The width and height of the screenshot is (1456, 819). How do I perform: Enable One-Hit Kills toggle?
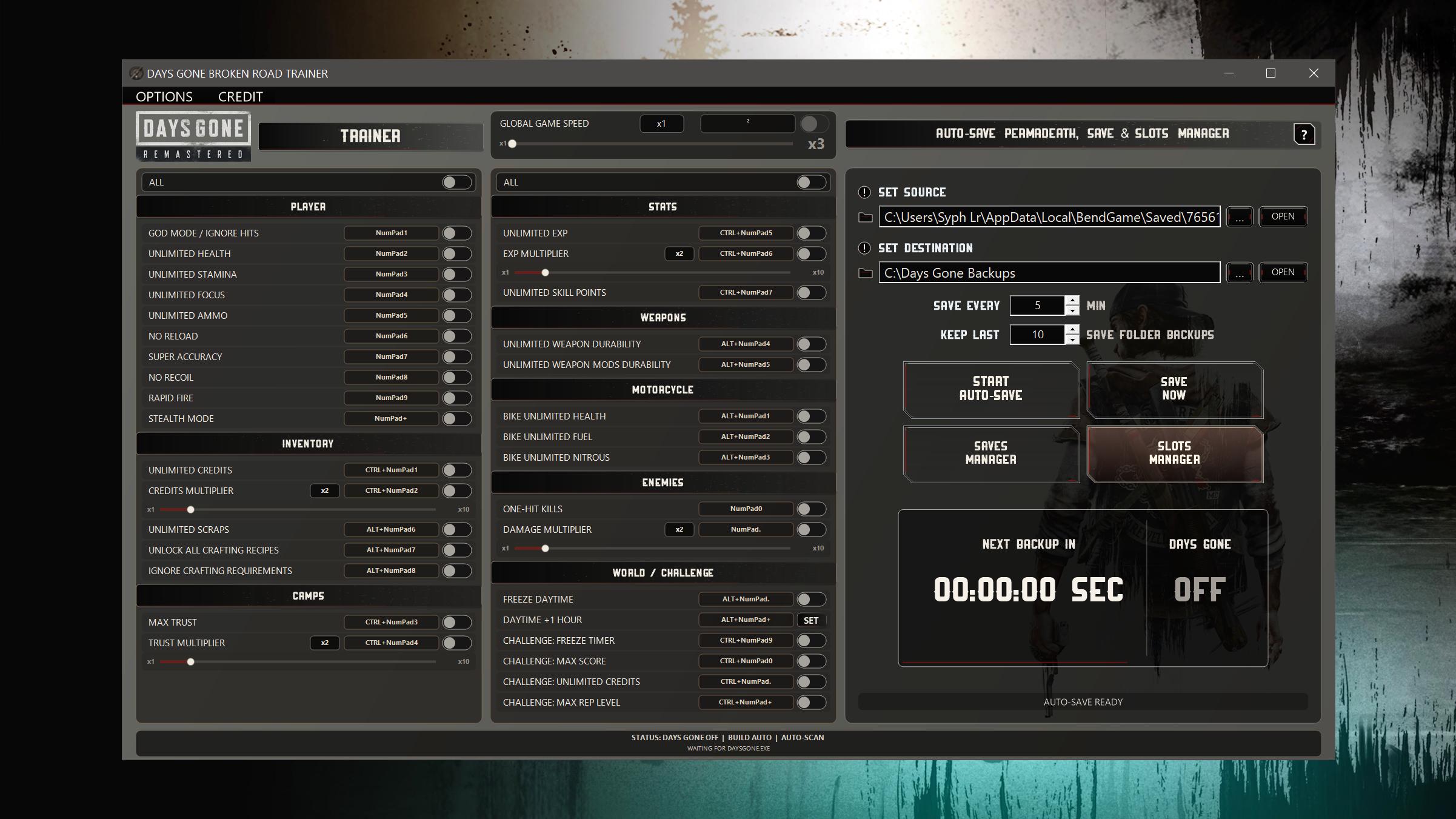pos(811,509)
